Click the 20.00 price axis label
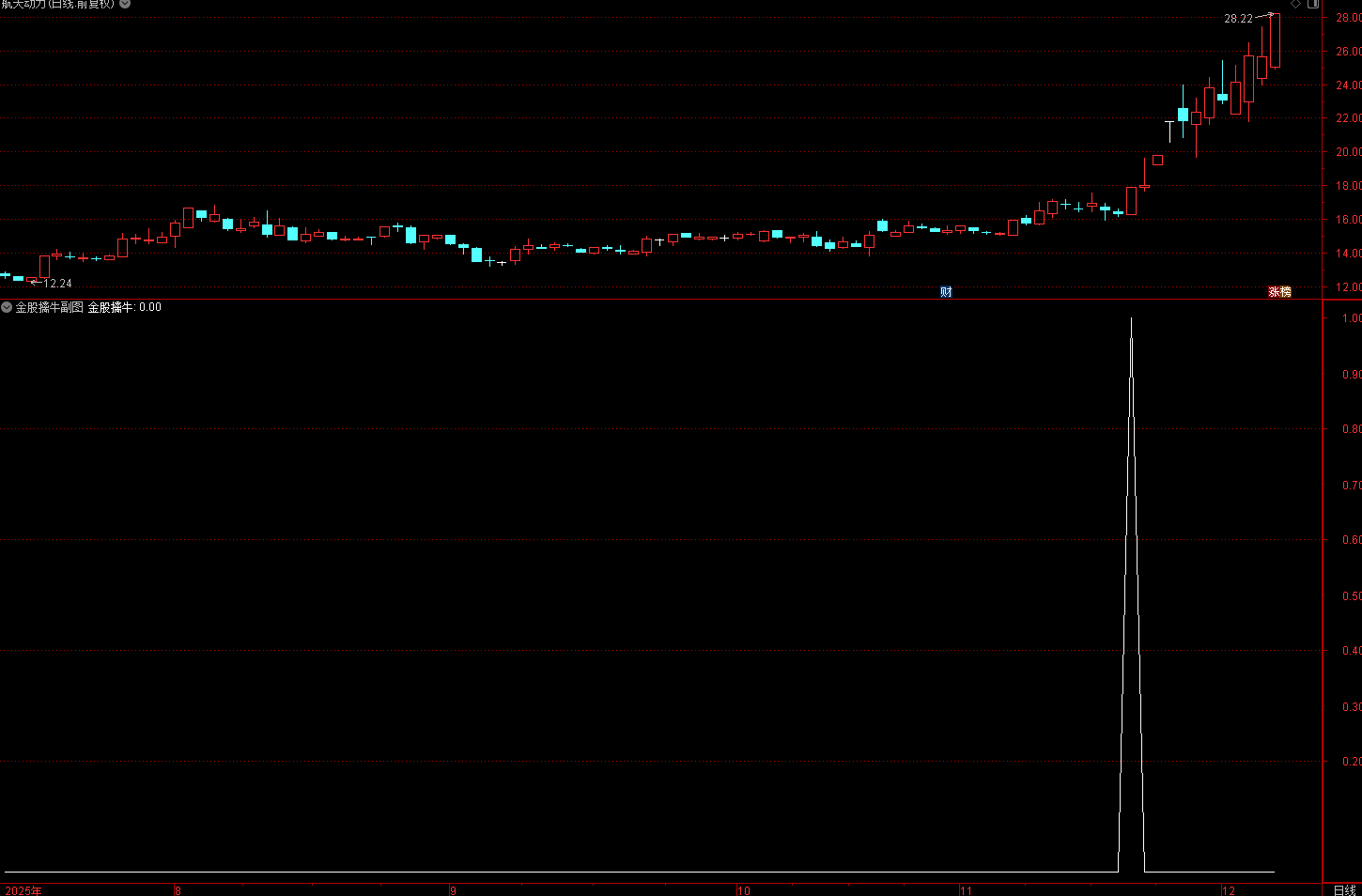The width and height of the screenshot is (1362, 896). click(1349, 152)
